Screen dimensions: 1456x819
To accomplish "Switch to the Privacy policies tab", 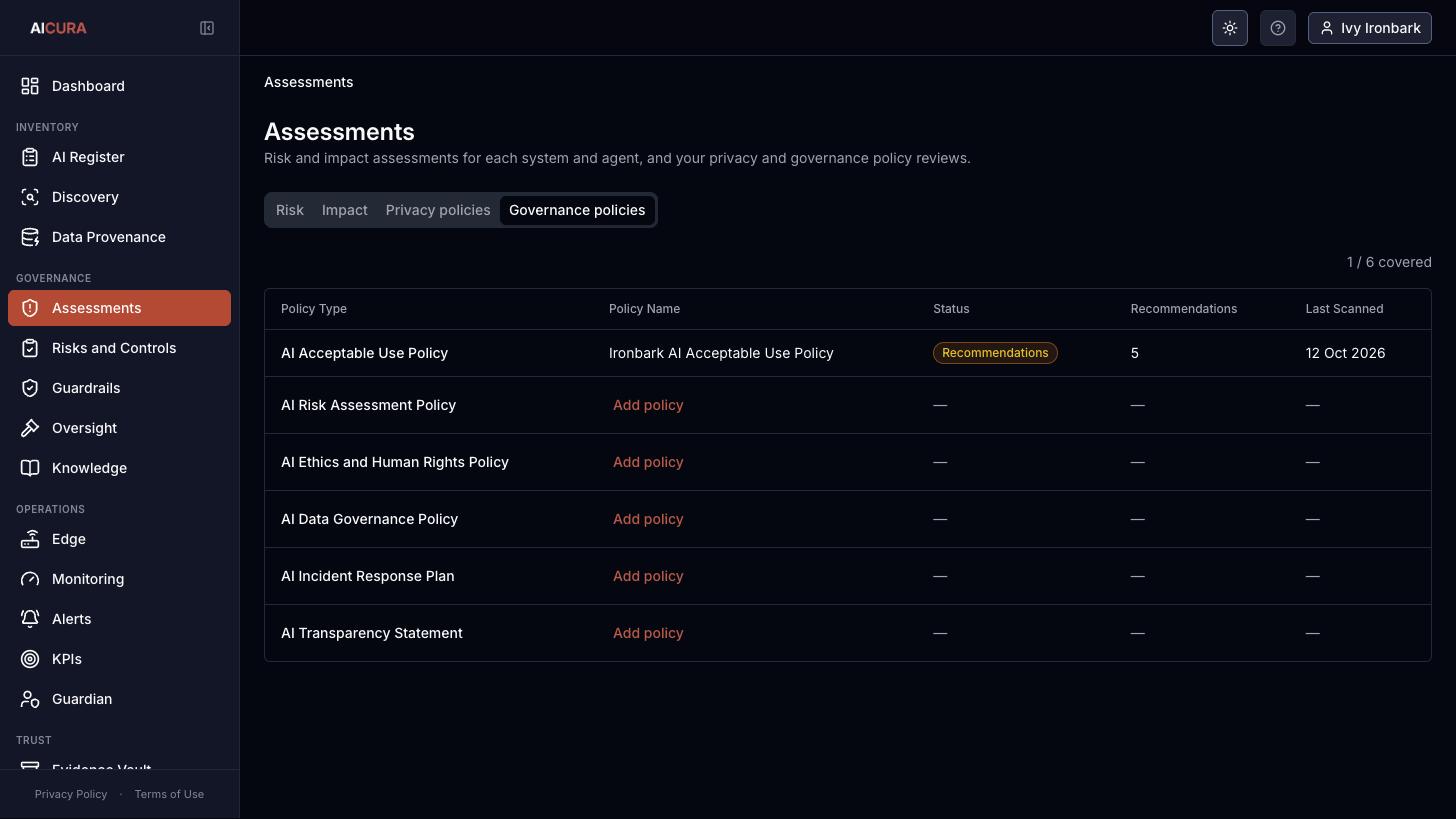I will [438, 210].
